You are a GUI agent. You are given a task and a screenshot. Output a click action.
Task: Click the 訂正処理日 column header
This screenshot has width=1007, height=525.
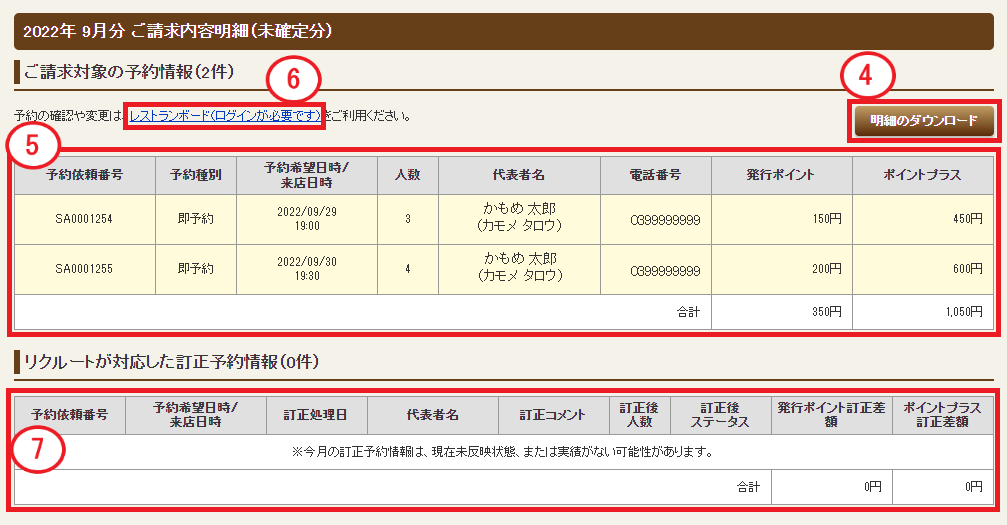[x=317, y=415]
